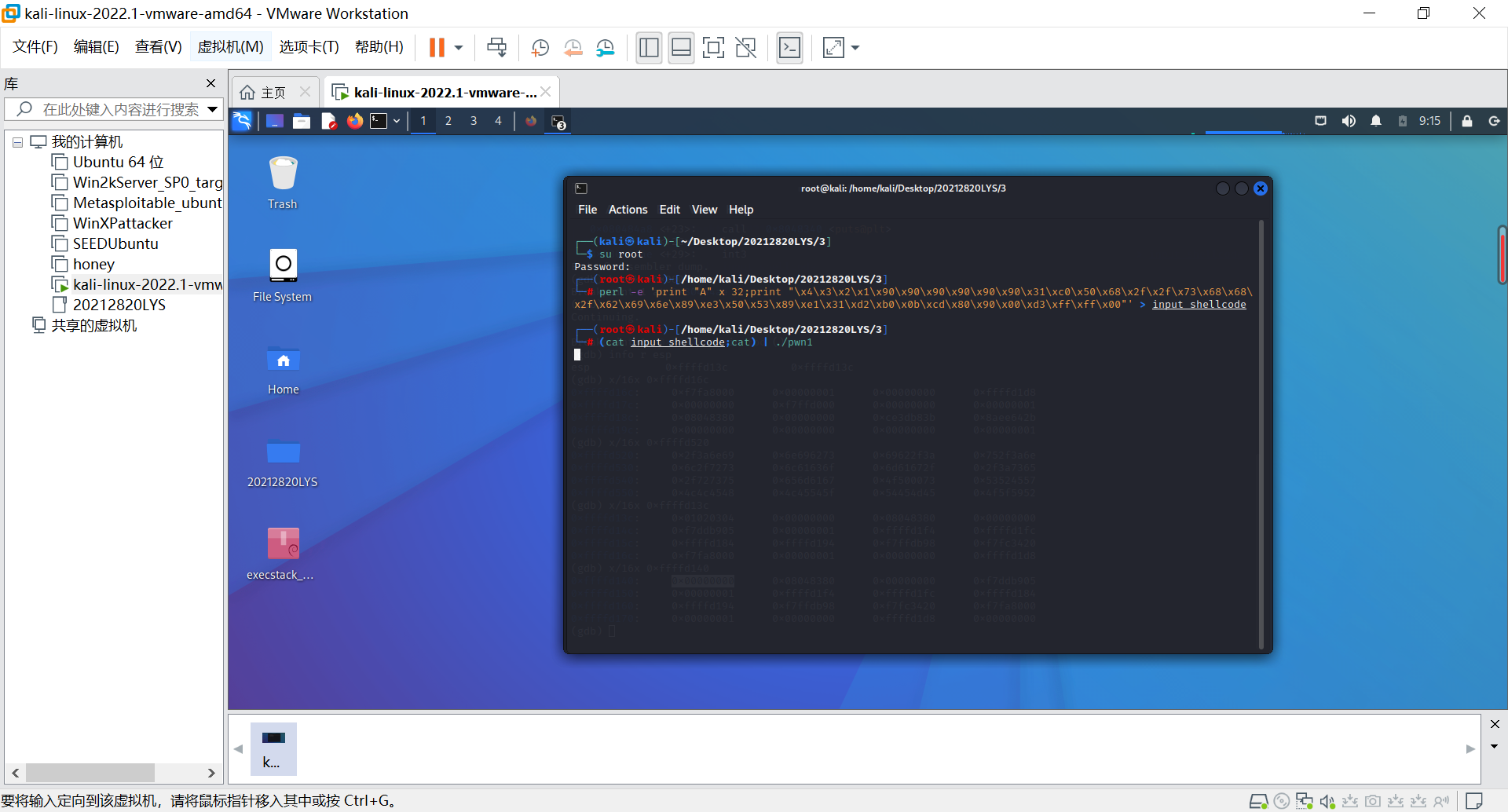Click the Kali lock screen icon
This screenshot has width=1508, height=812.
[x=1466, y=121]
